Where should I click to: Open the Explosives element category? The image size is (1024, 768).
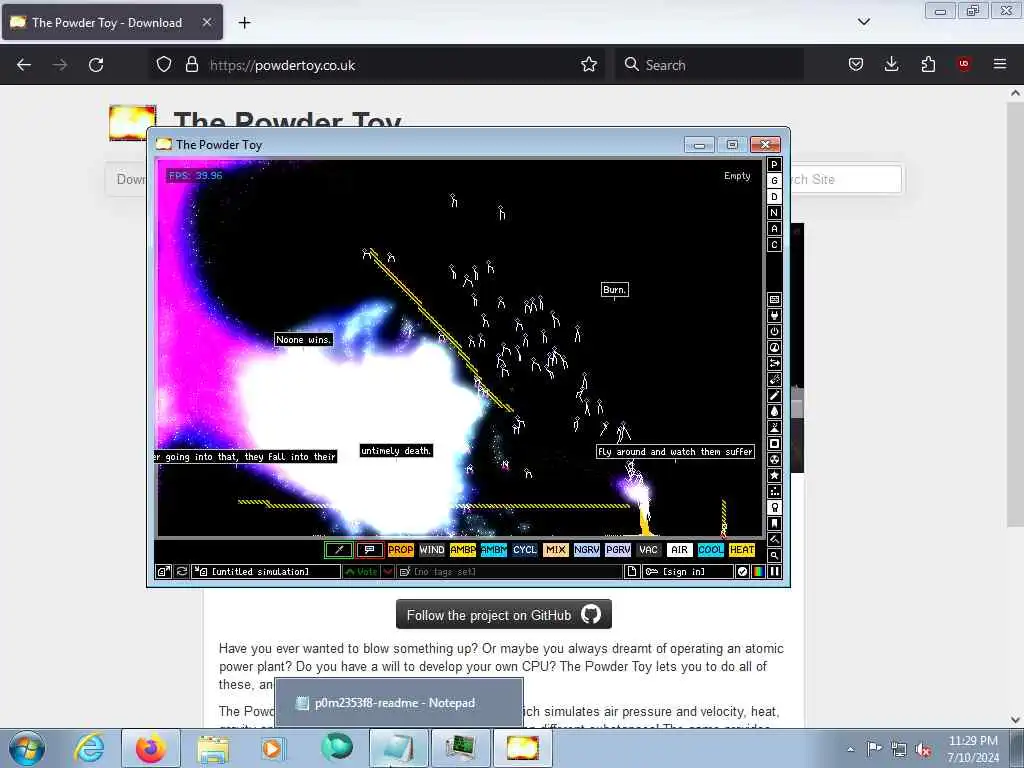774,379
